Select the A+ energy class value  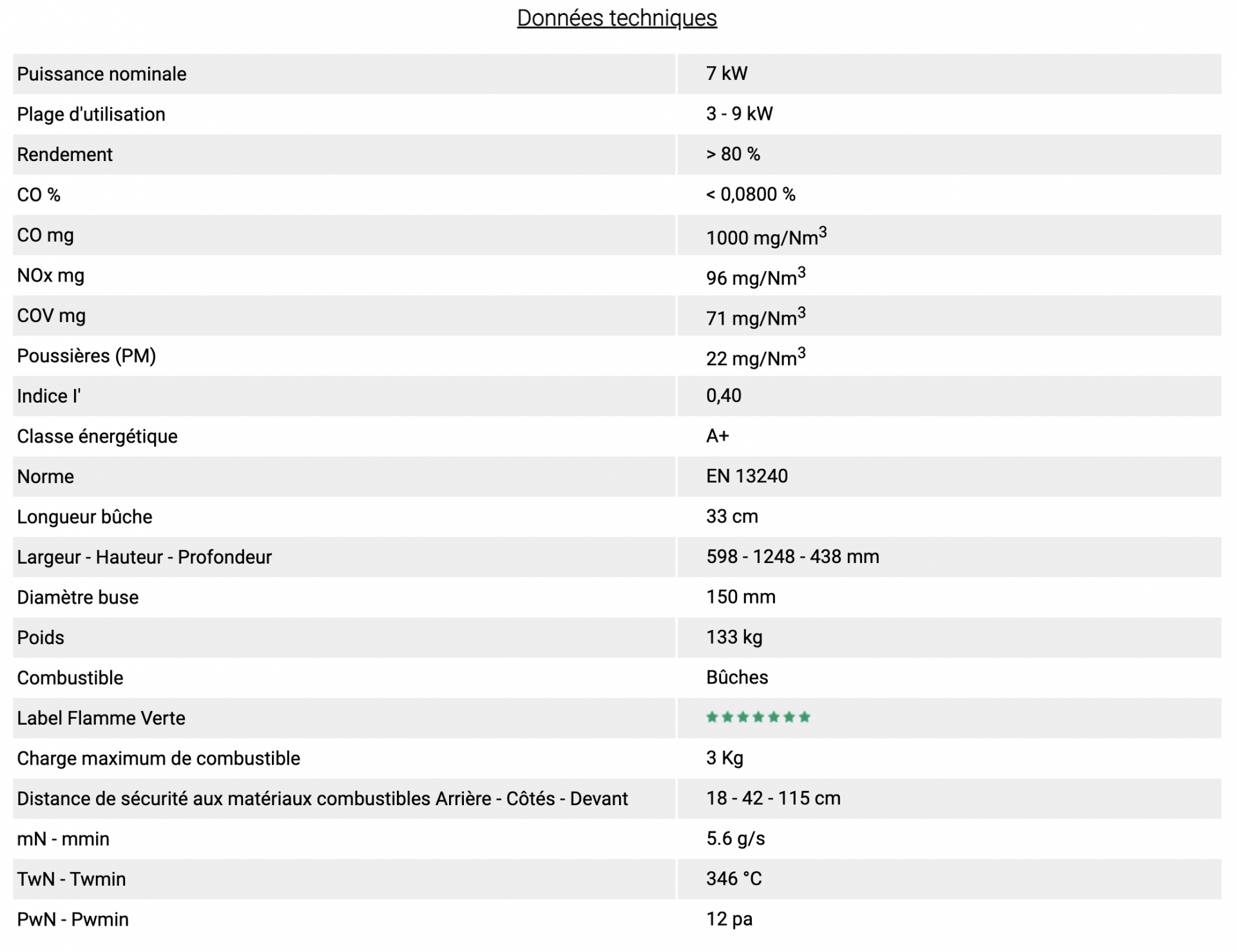[718, 436]
